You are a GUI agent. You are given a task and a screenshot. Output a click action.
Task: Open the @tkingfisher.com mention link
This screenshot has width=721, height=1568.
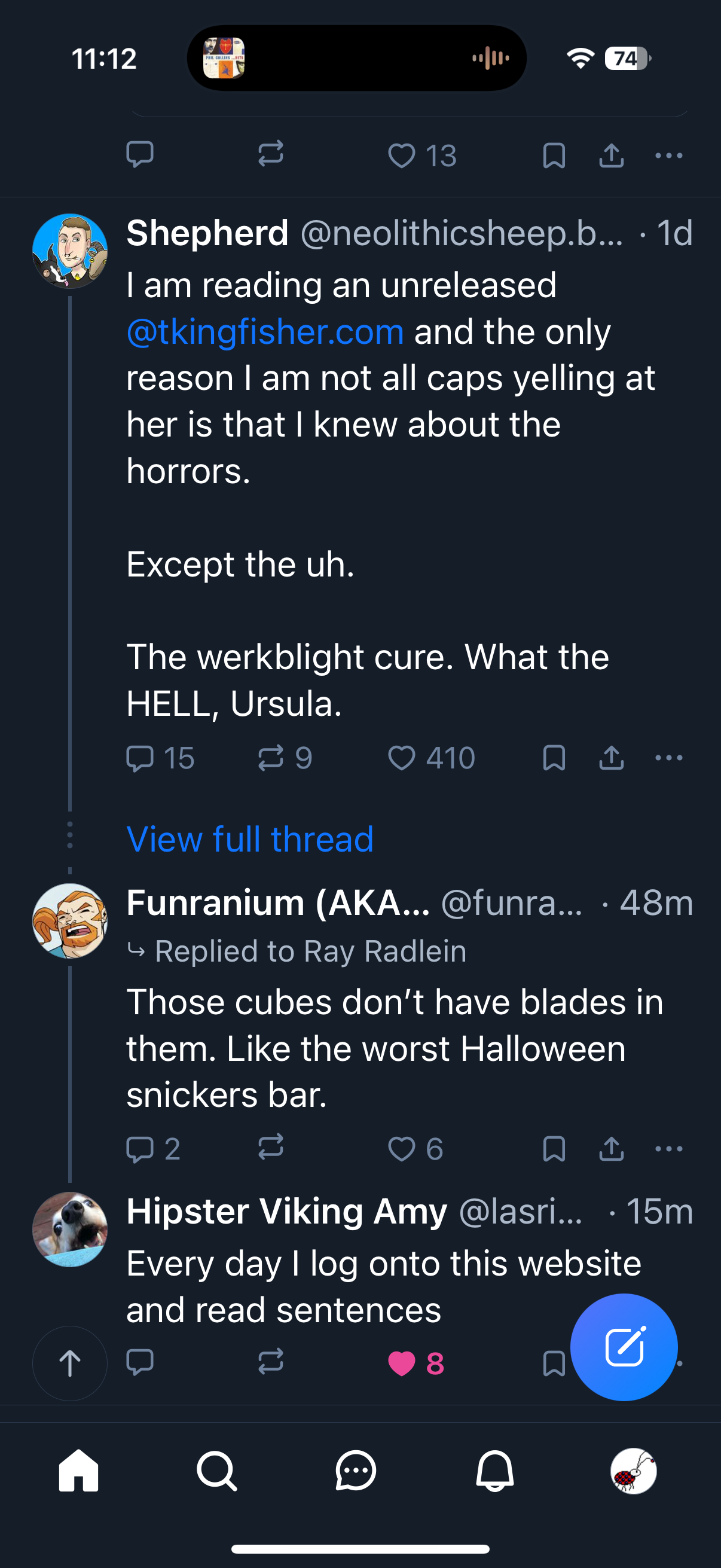[265, 332]
